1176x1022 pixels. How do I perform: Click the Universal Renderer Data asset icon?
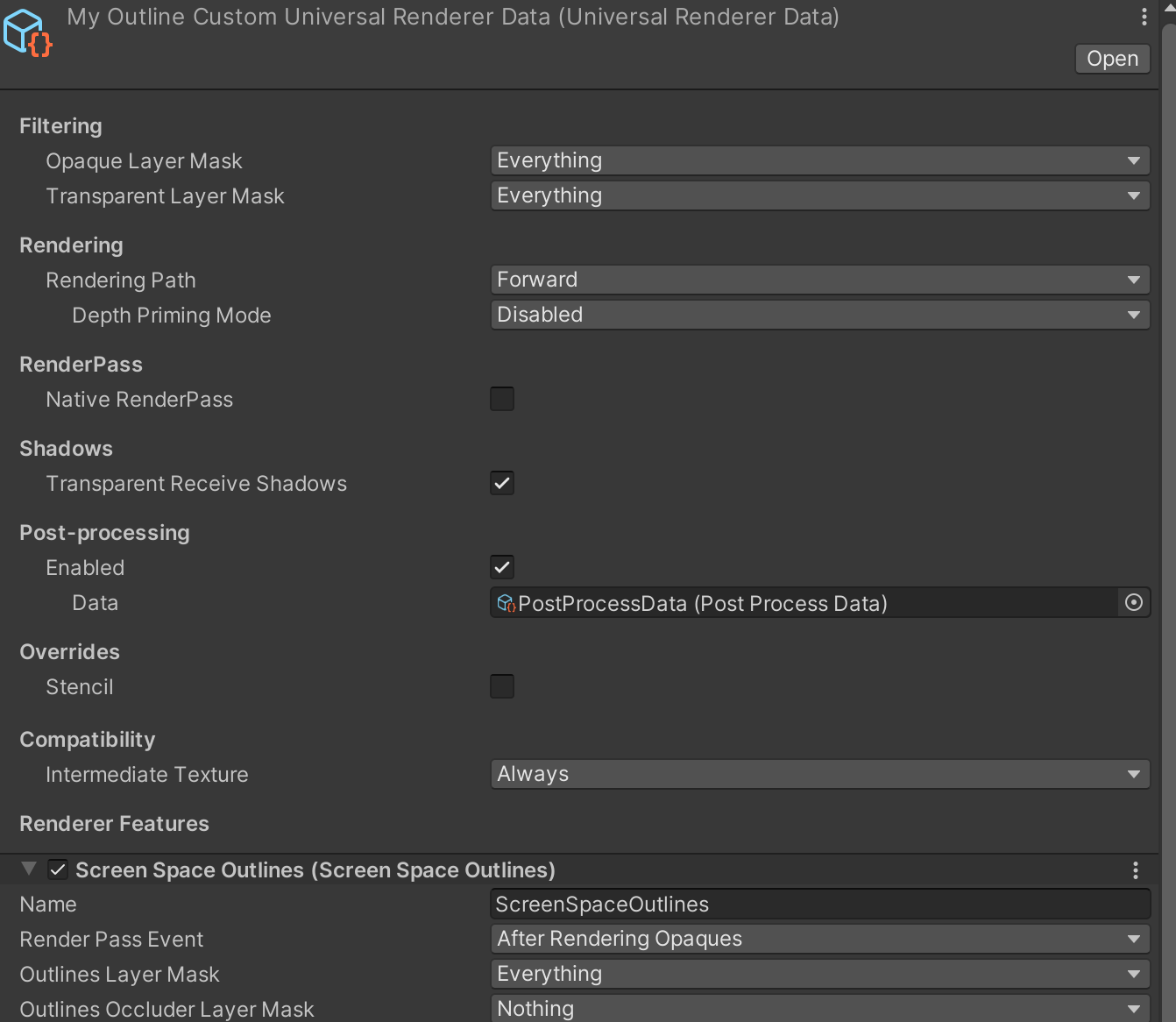tap(26, 32)
